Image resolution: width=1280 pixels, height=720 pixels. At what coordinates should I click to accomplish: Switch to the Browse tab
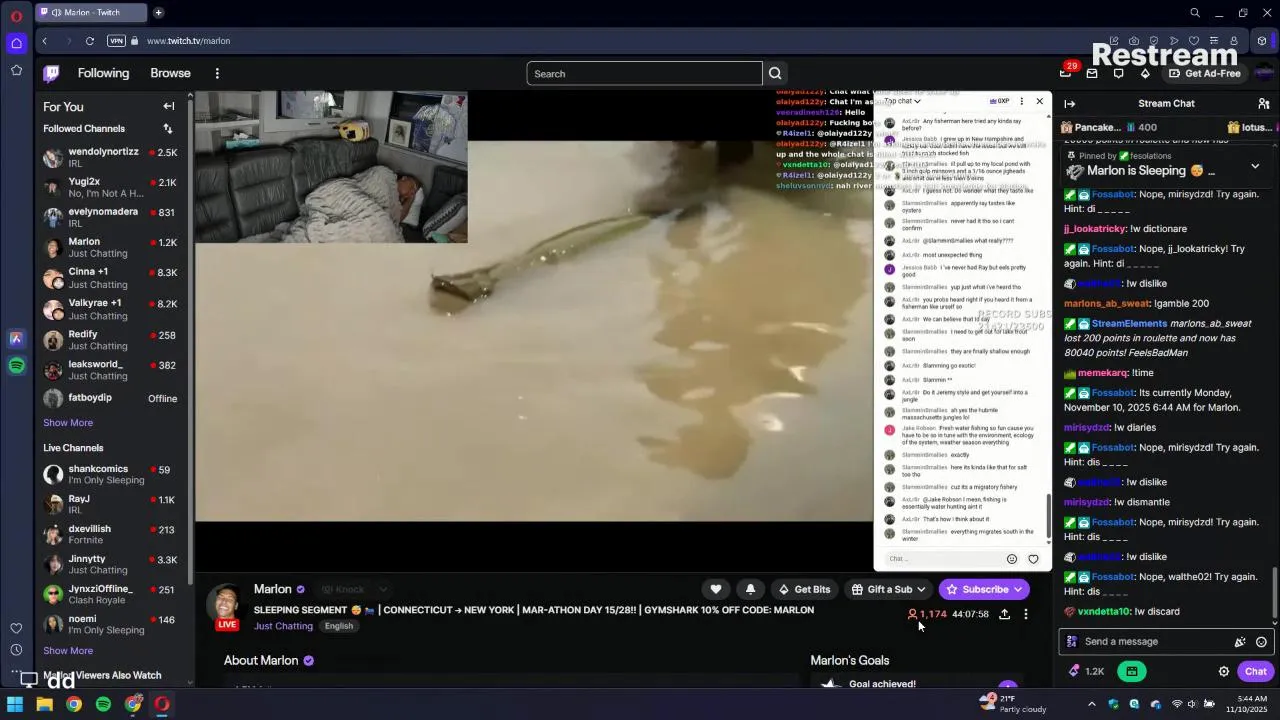click(x=170, y=73)
